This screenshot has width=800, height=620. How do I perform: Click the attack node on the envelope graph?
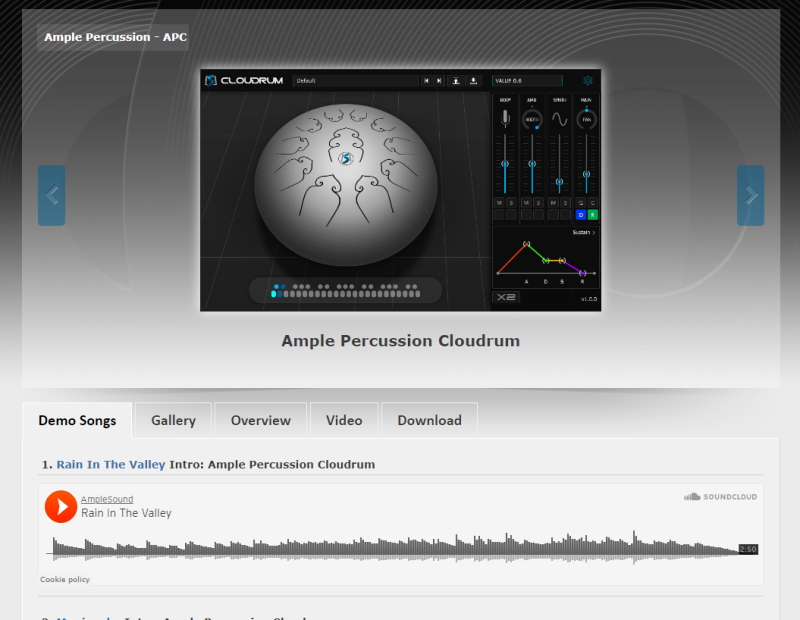click(x=527, y=244)
